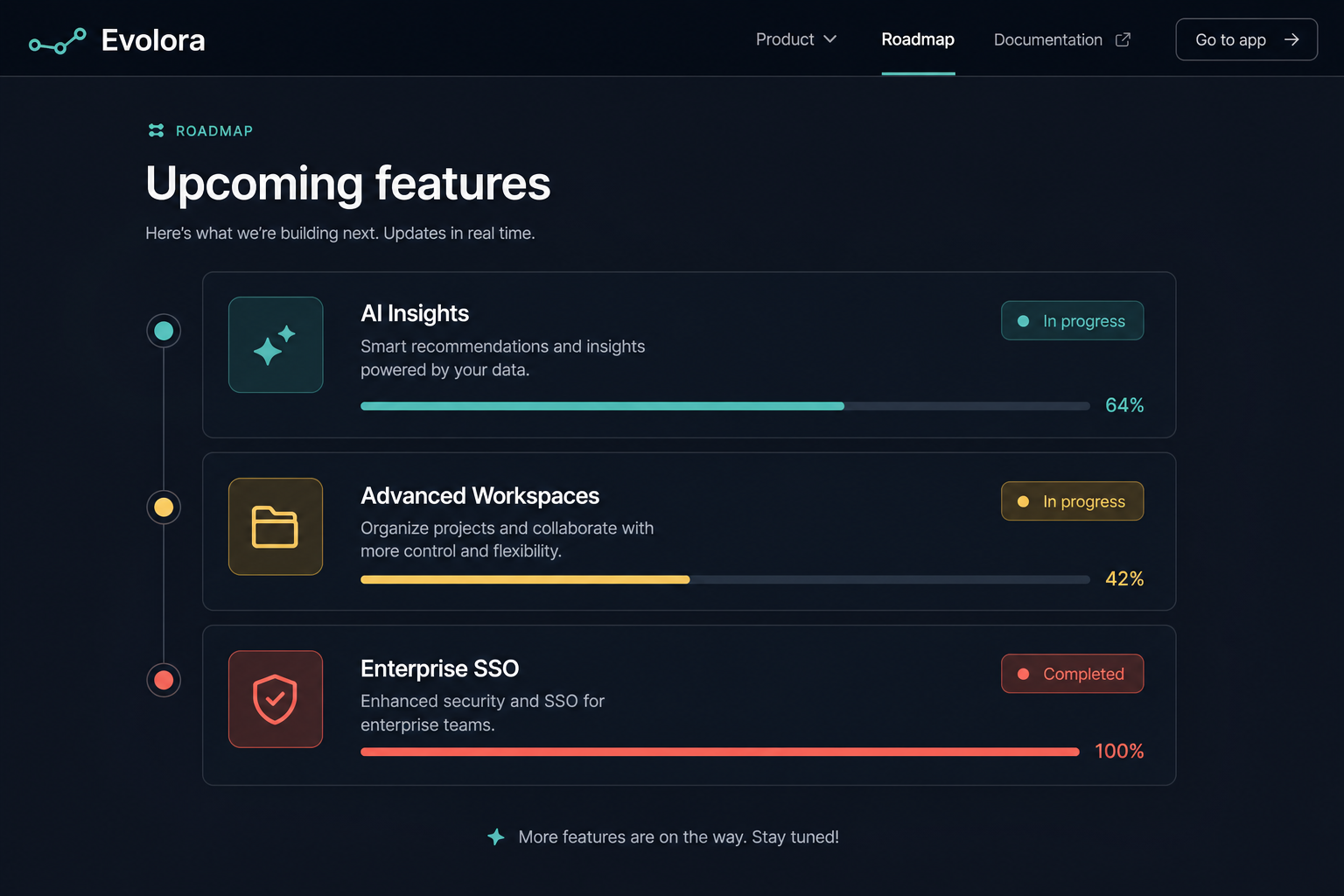This screenshot has width=1344, height=896.
Task: Click the arrow icon in Go to app
Action: coord(1291,39)
